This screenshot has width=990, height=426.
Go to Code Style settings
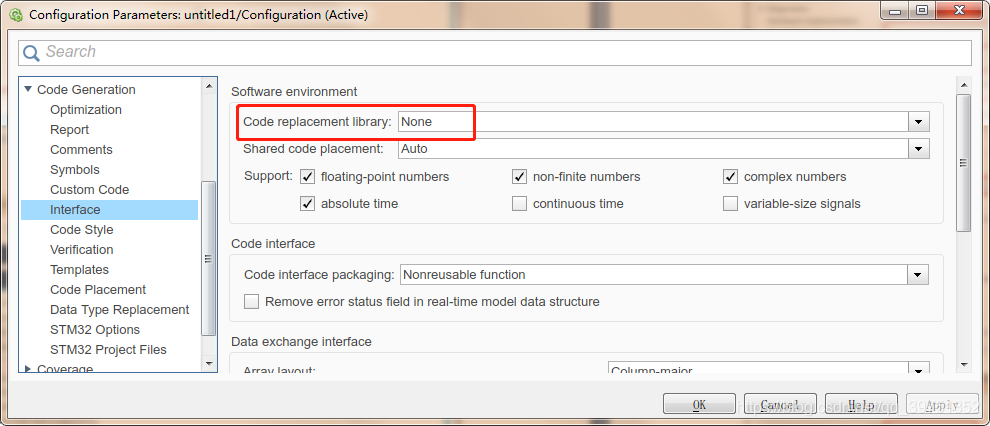click(82, 230)
